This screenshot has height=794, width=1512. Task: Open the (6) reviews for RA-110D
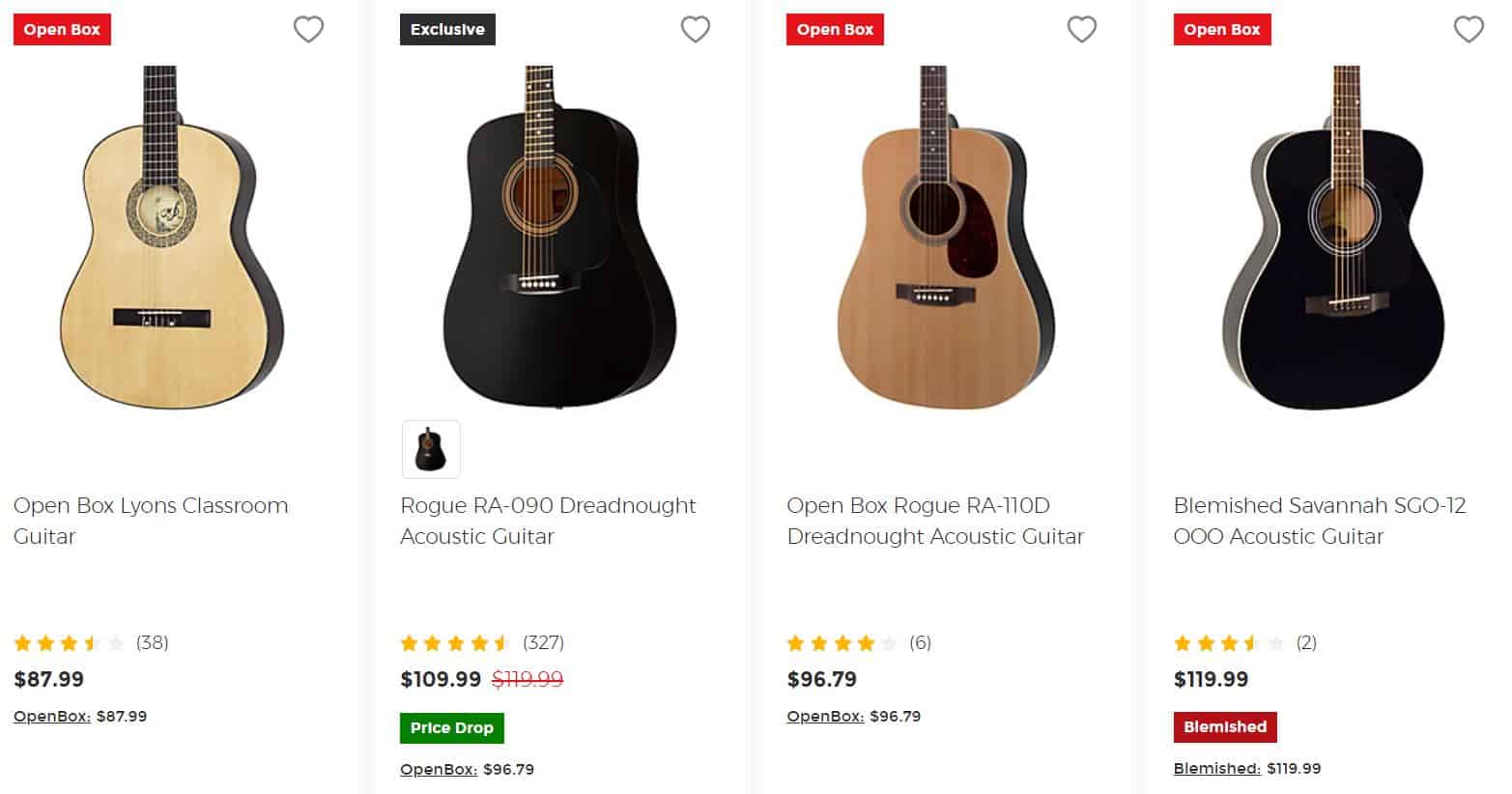pos(920,642)
